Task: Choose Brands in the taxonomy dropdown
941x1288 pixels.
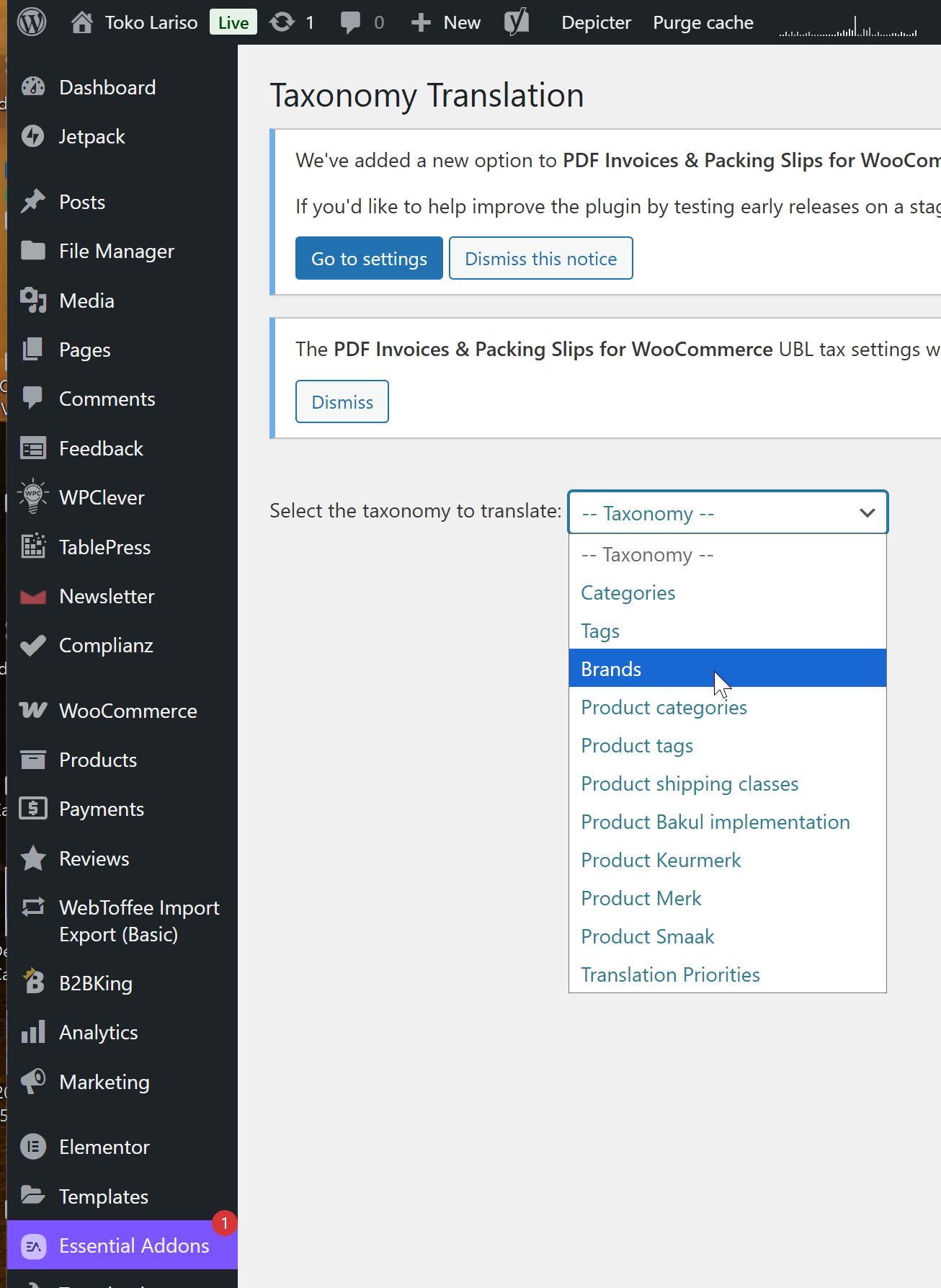Action: pyautogui.click(x=728, y=669)
